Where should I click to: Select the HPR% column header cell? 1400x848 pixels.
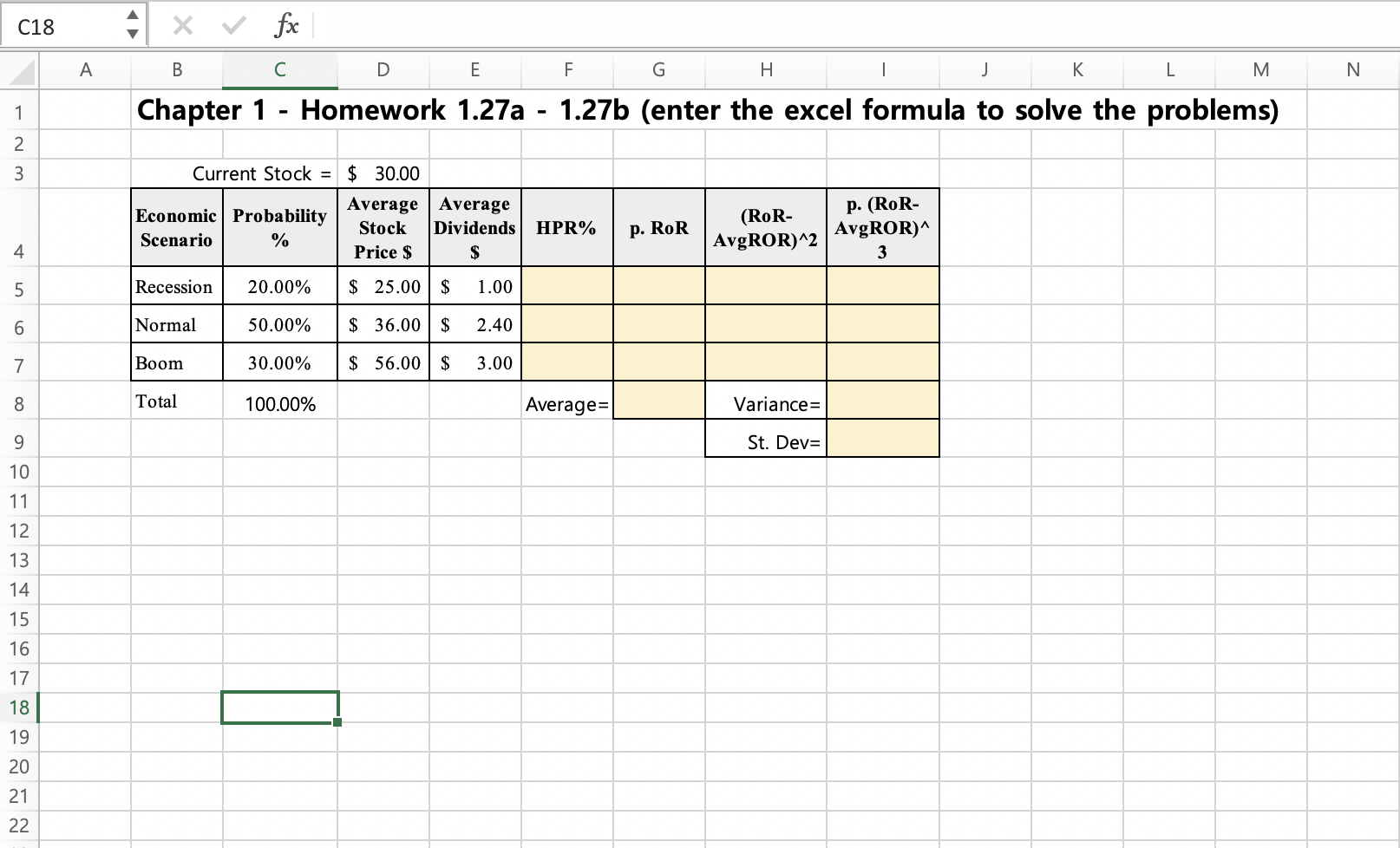point(566,227)
